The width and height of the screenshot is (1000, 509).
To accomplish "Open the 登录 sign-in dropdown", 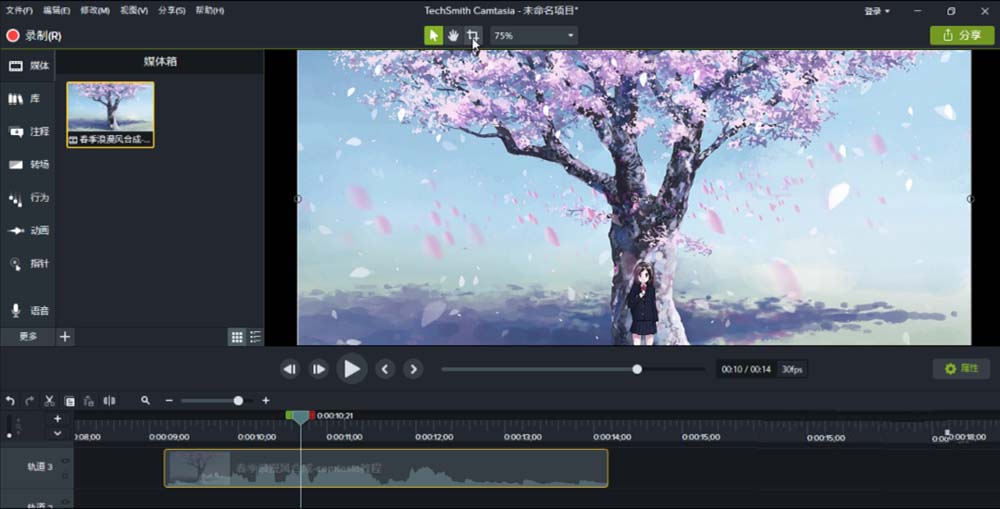I will 877,11.
